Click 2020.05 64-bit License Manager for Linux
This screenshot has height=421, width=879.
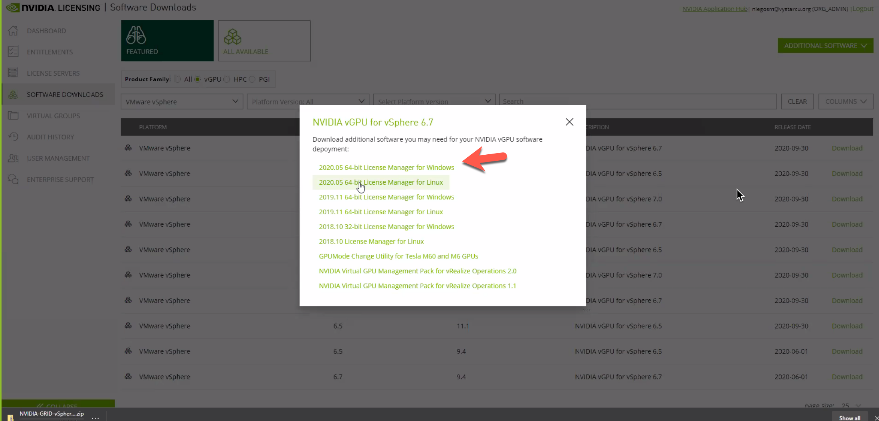point(381,182)
